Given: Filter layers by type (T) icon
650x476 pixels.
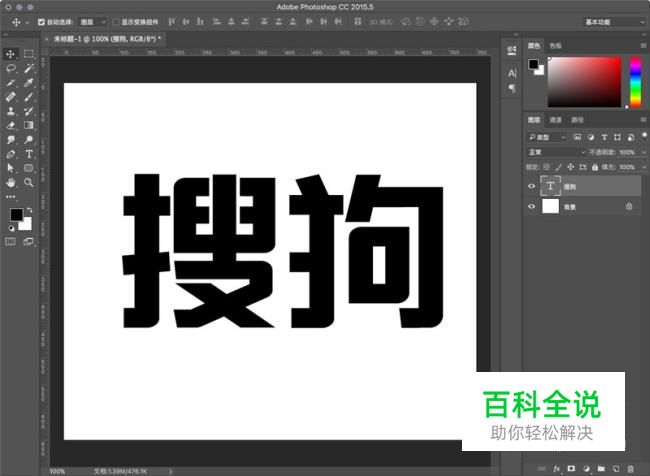Looking at the screenshot, I should click(604, 137).
